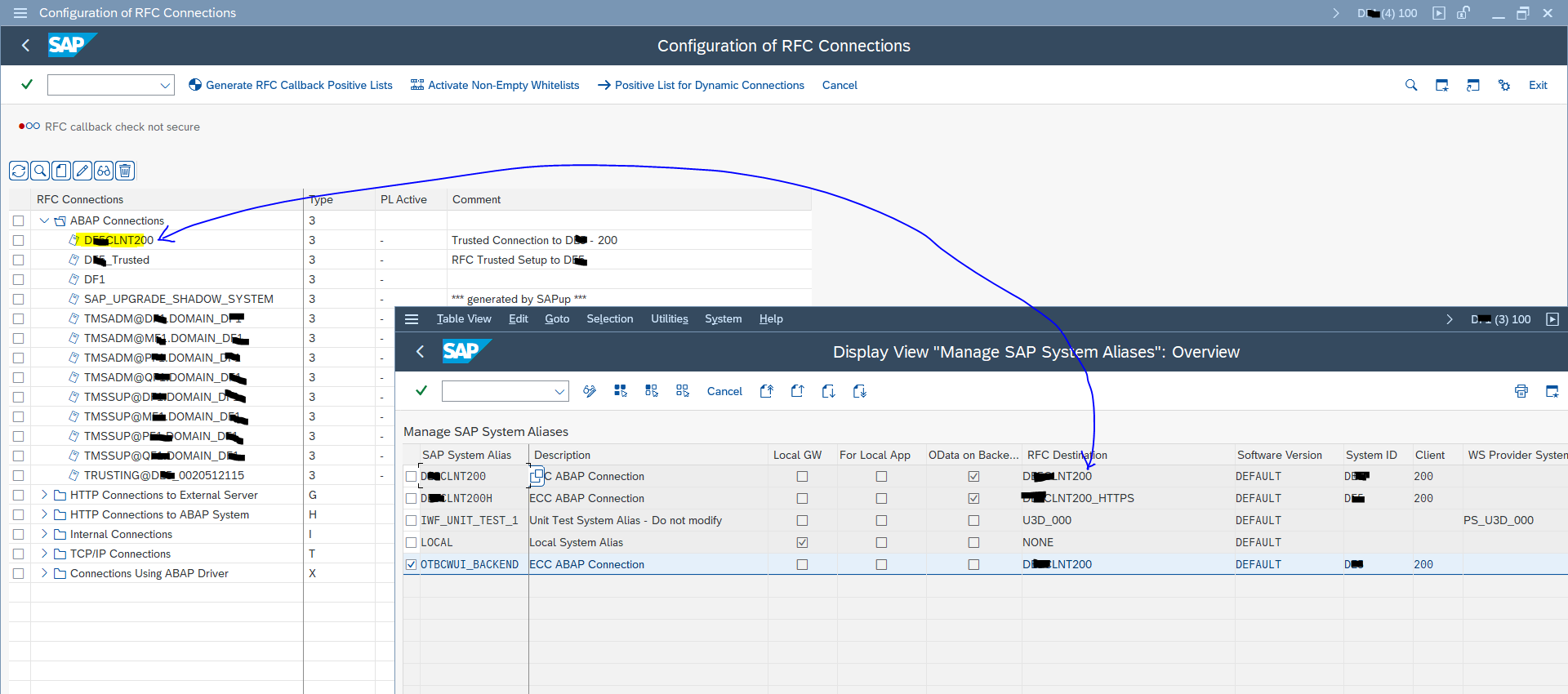Click Cancel in System Aliases toolbar
The height and width of the screenshot is (694, 1568).
click(x=724, y=391)
